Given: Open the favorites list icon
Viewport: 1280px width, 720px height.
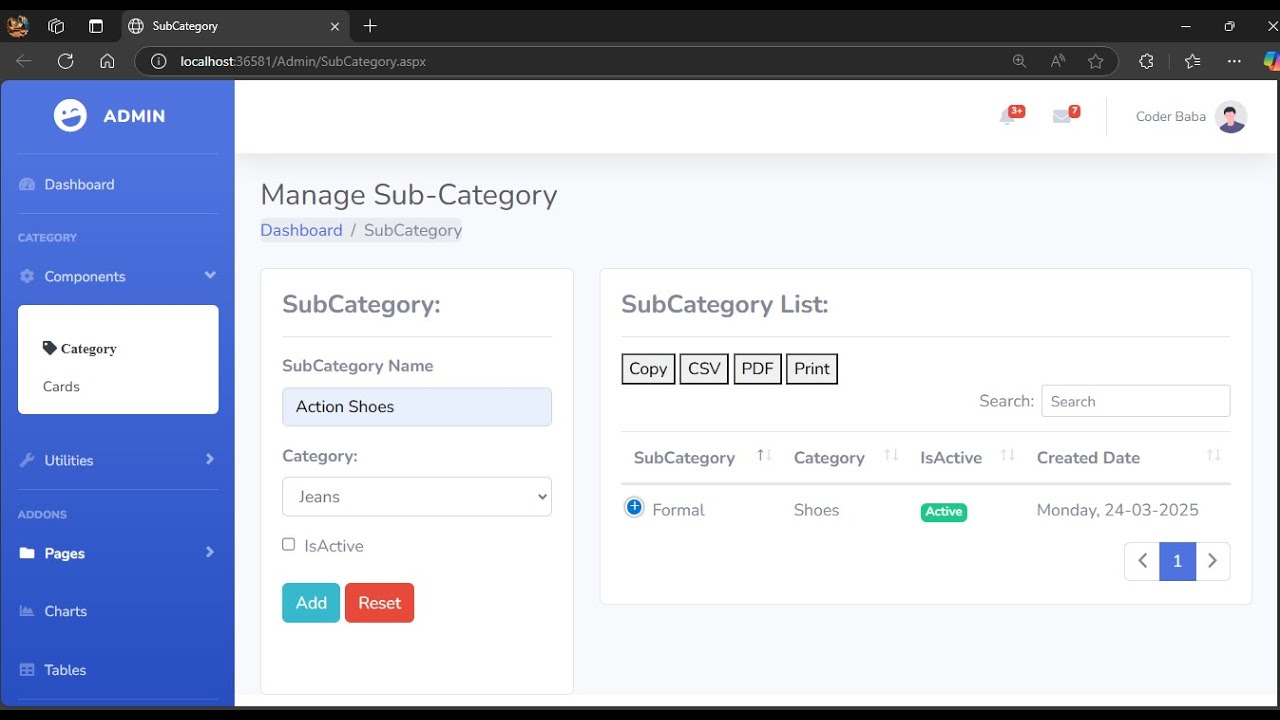Looking at the screenshot, I should click(1192, 61).
